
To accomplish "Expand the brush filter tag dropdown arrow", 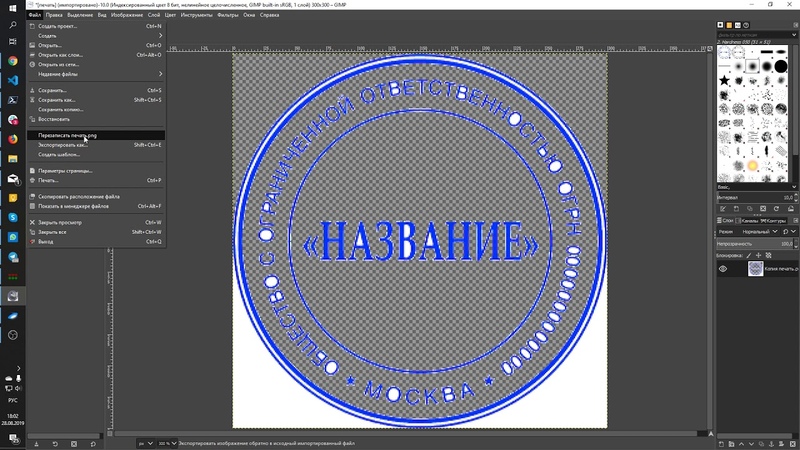I will pyautogui.click(x=794, y=35).
